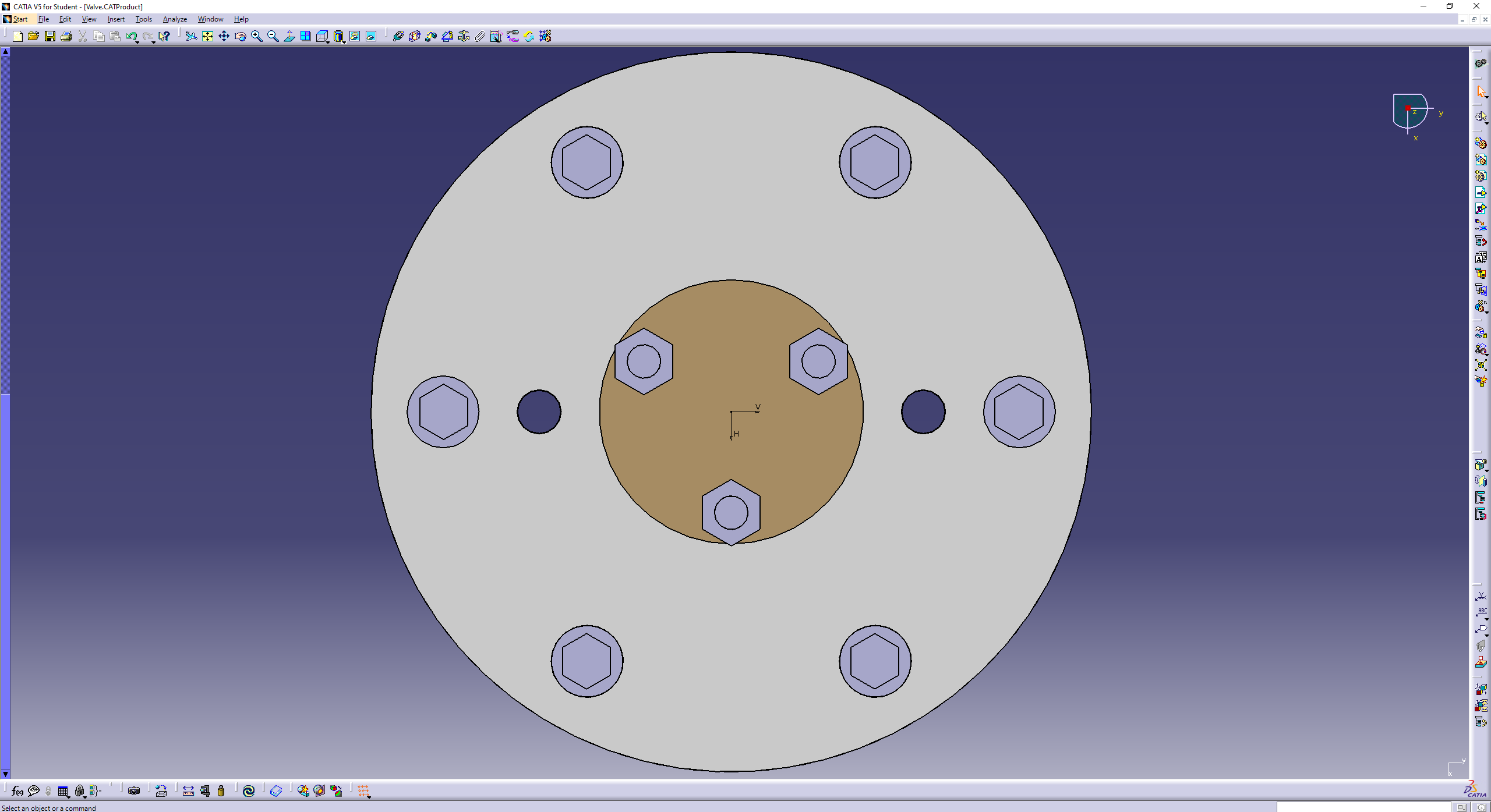
Task: Click Measure Between ruler icon
Action: (x=188, y=791)
